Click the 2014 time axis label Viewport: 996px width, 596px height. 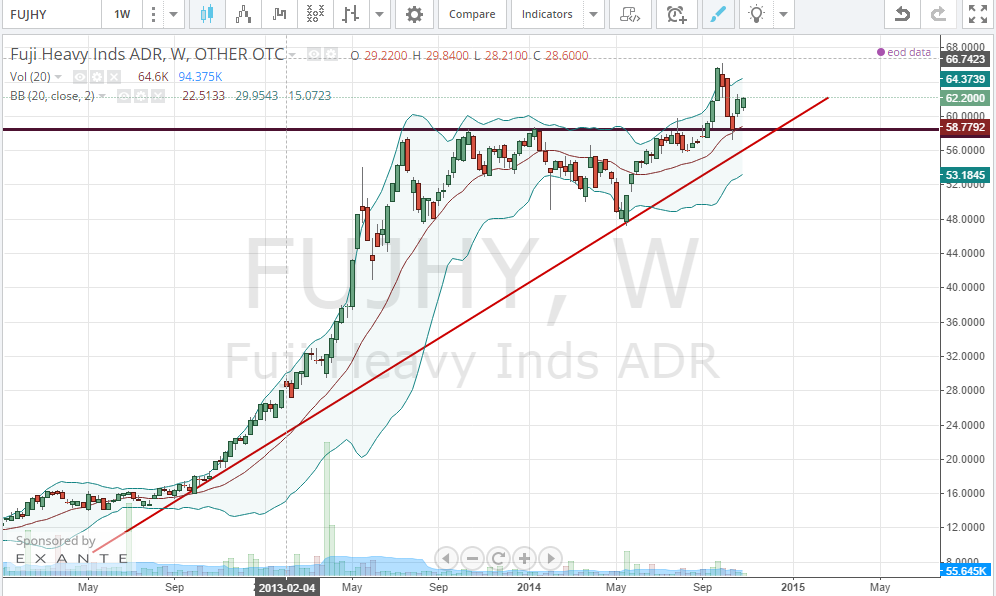click(528, 587)
